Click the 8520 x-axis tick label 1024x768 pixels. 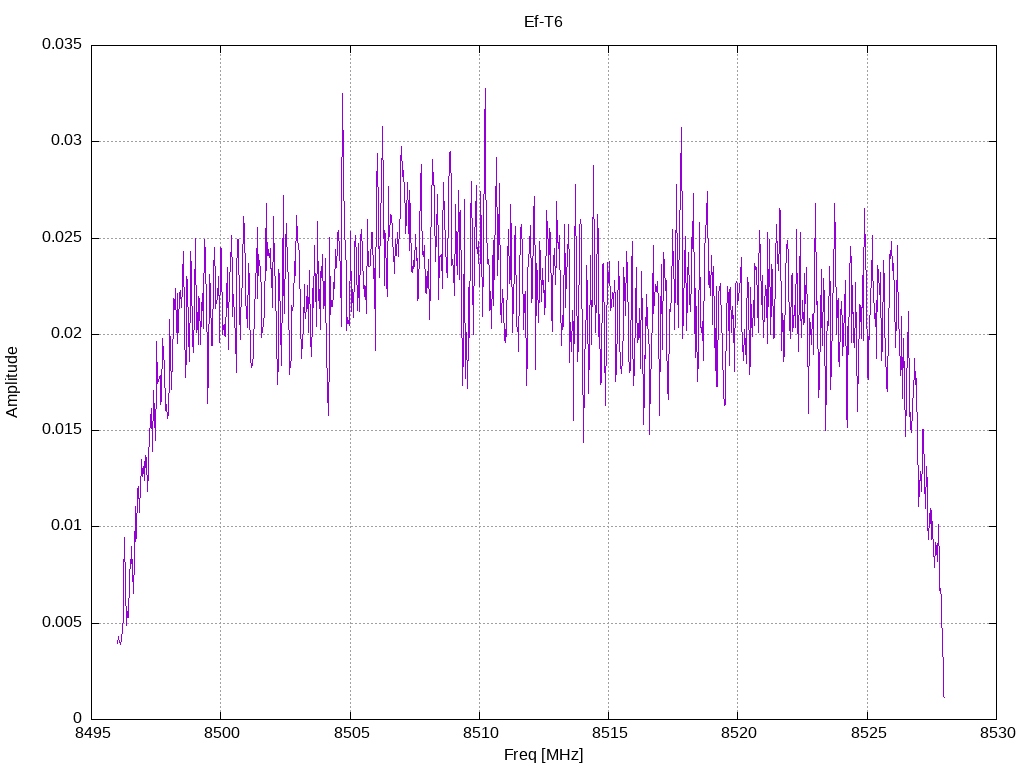pos(739,733)
